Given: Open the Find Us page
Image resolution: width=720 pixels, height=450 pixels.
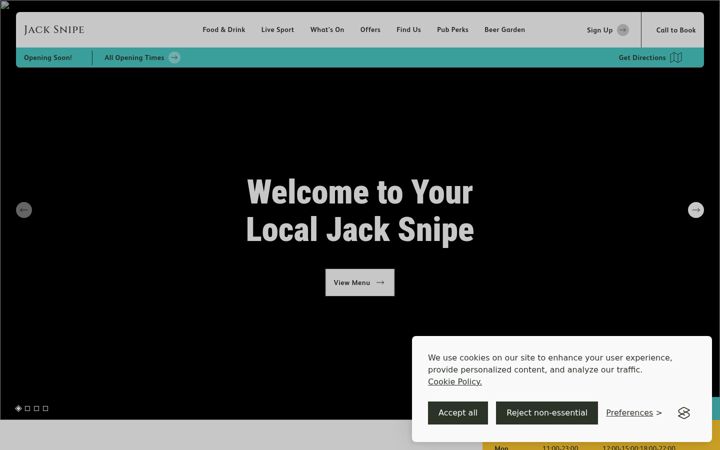Looking at the screenshot, I should coord(408,30).
